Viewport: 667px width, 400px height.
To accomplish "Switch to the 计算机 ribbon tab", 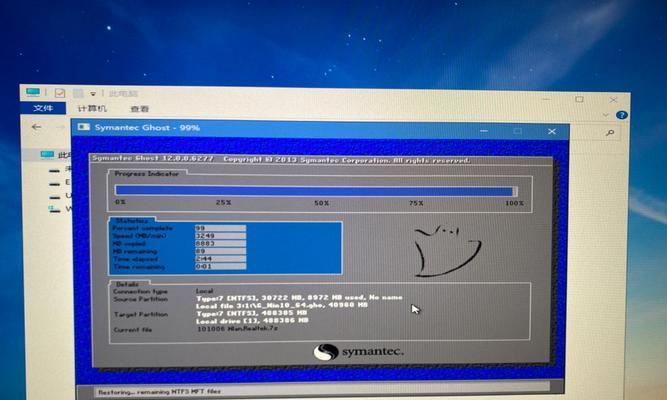I will (x=92, y=109).
